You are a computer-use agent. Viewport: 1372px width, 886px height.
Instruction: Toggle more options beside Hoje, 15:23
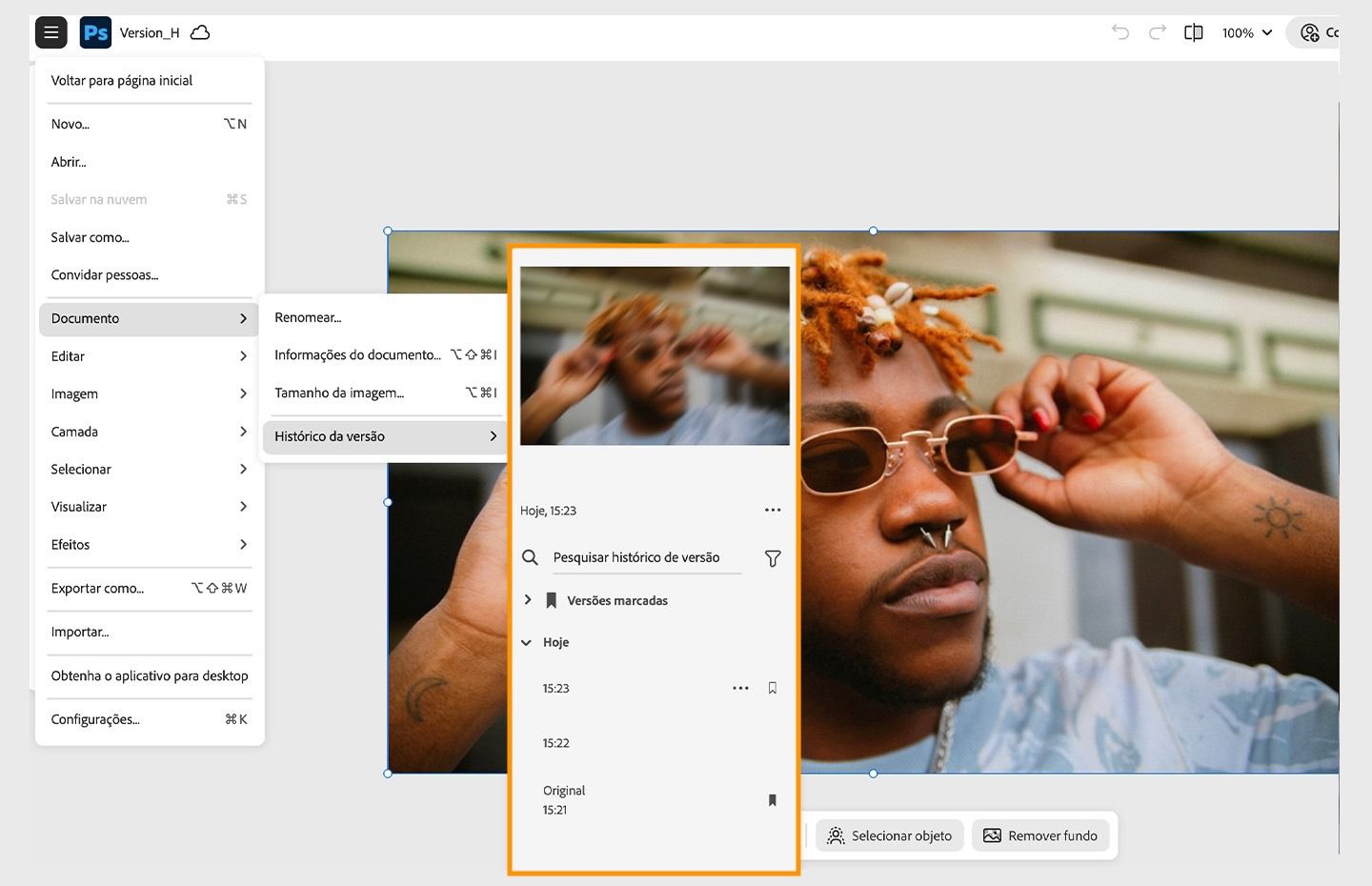[772, 510]
